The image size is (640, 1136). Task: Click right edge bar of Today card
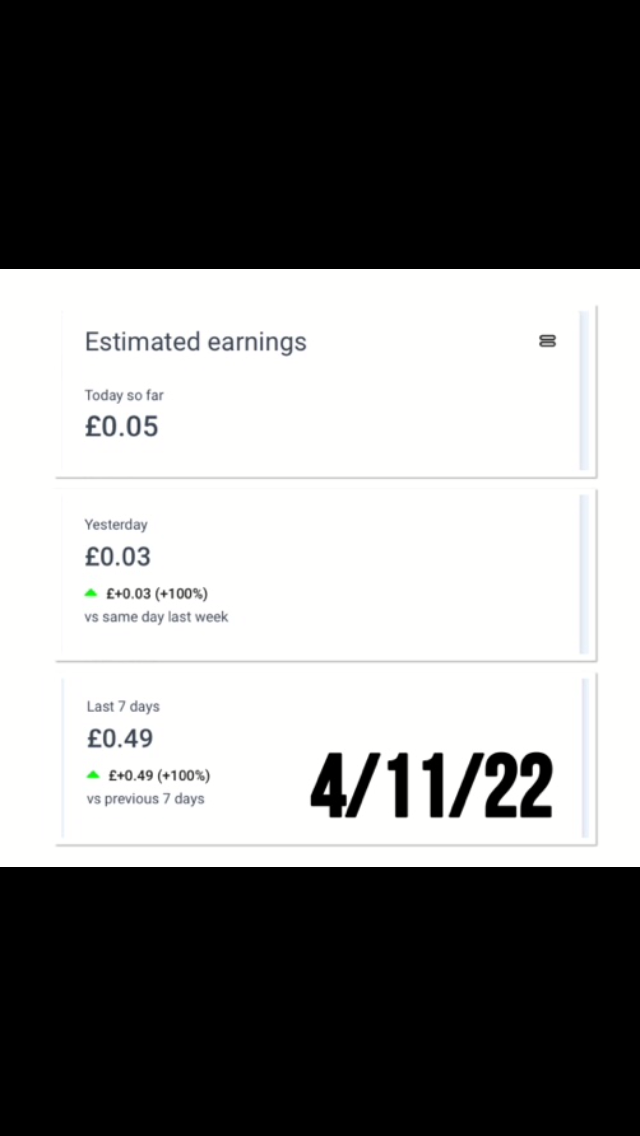point(585,390)
